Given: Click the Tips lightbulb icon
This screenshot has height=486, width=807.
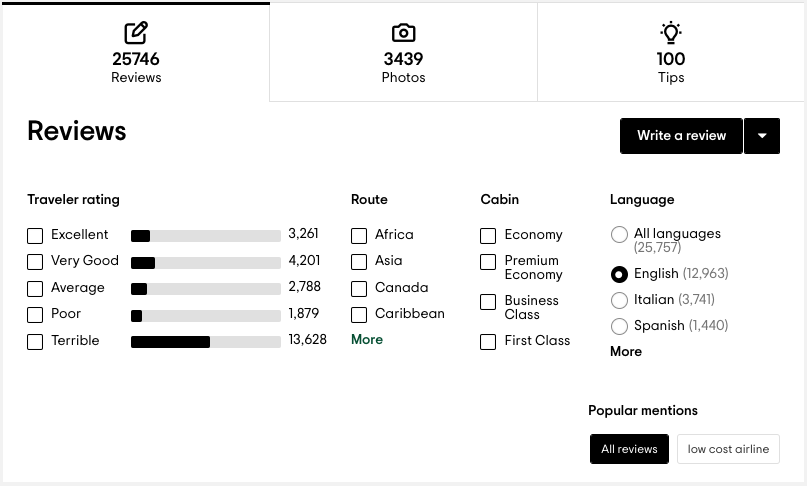Looking at the screenshot, I should [x=671, y=33].
